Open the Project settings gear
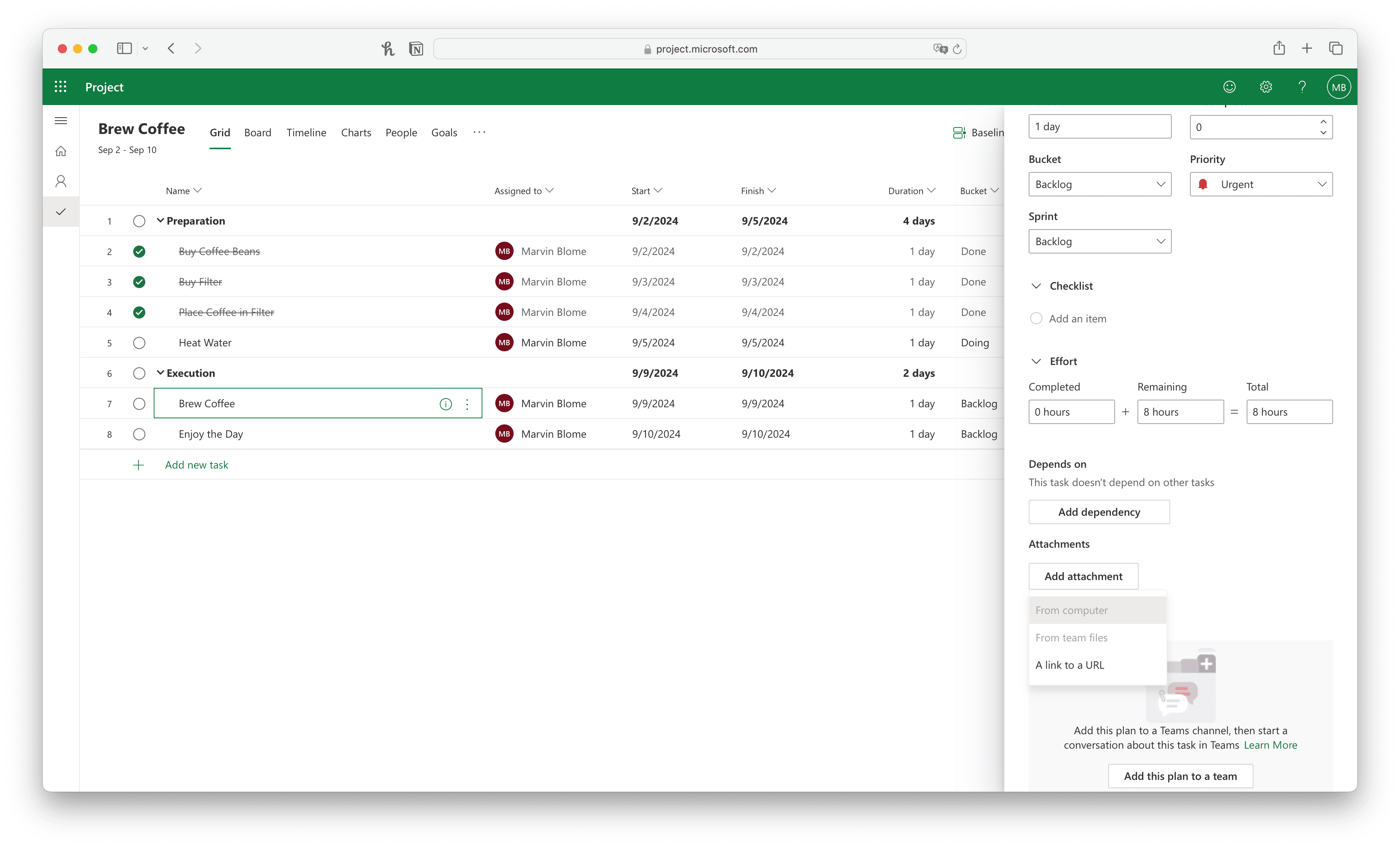 click(1265, 86)
